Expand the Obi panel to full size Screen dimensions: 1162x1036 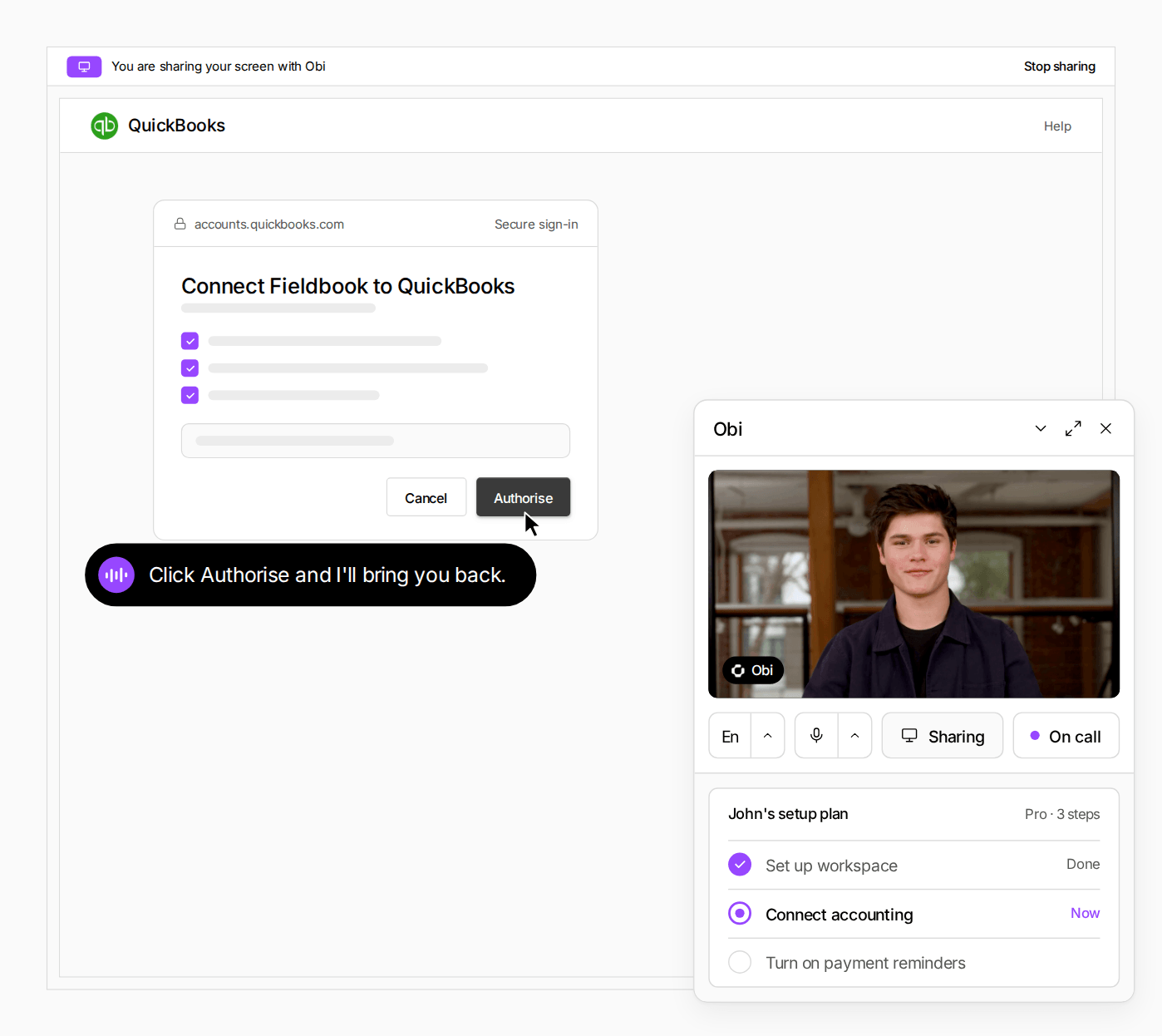tap(1073, 428)
